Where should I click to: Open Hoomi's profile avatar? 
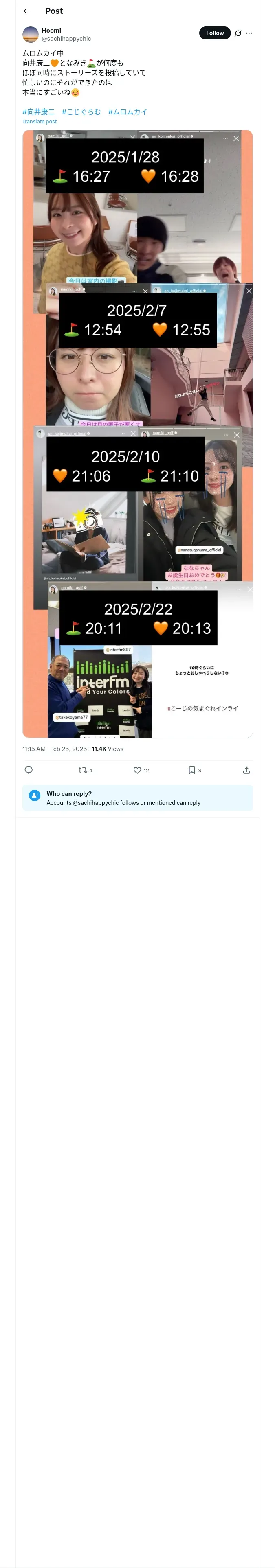(x=31, y=34)
